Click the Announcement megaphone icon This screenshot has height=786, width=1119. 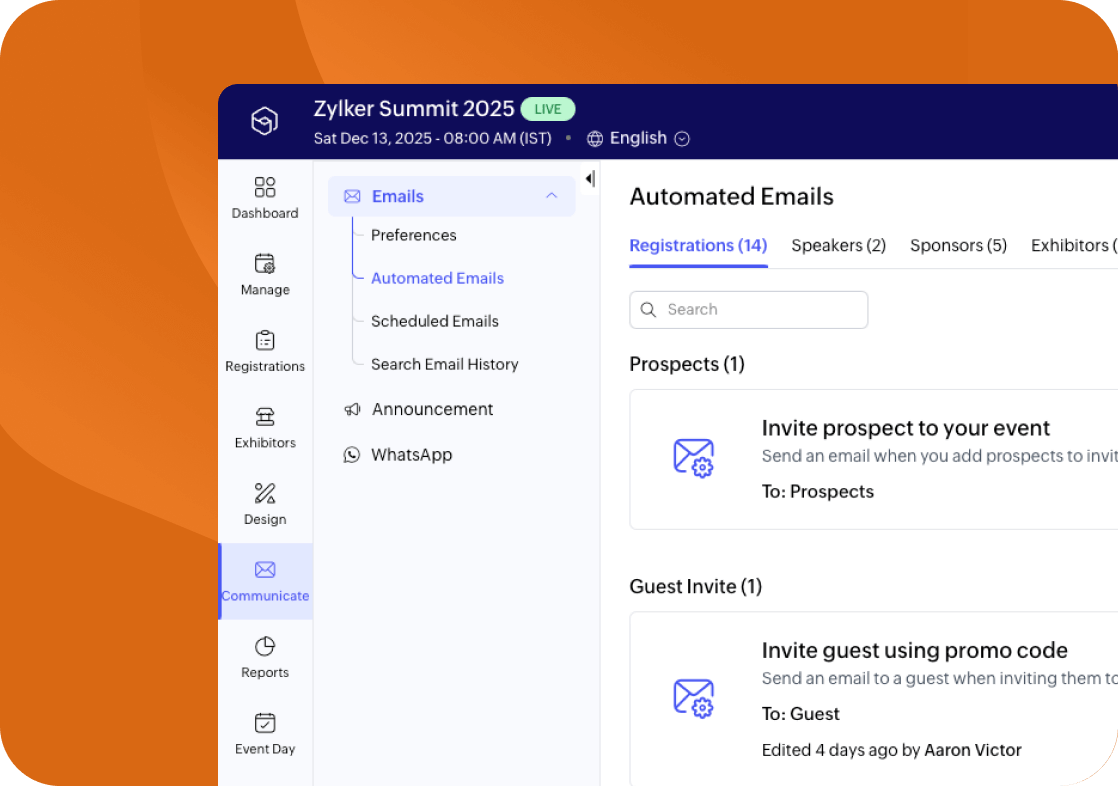352,409
